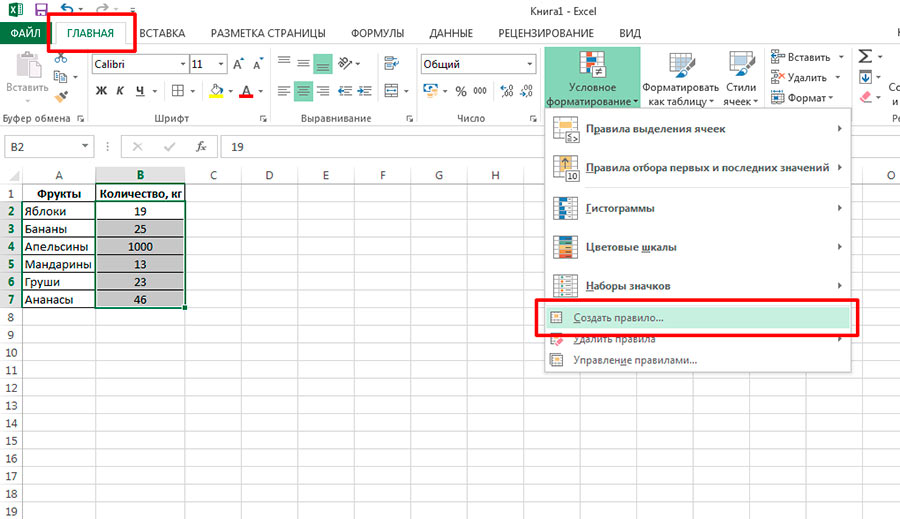This screenshot has width=900, height=519.
Task: Click the percent style icon
Action: point(461,91)
